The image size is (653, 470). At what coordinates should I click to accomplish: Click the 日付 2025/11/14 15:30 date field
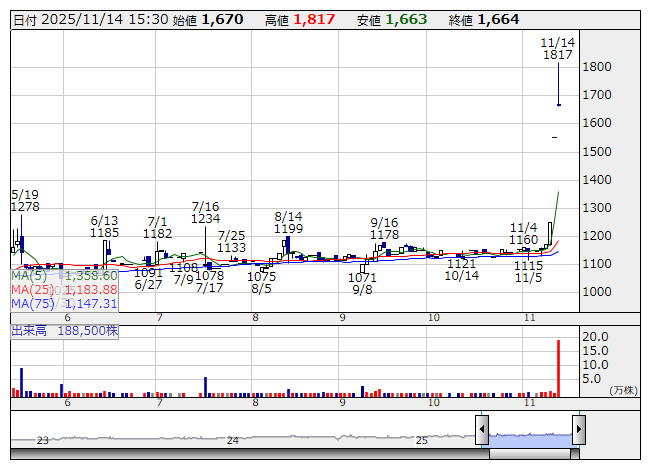tap(90, 19)
